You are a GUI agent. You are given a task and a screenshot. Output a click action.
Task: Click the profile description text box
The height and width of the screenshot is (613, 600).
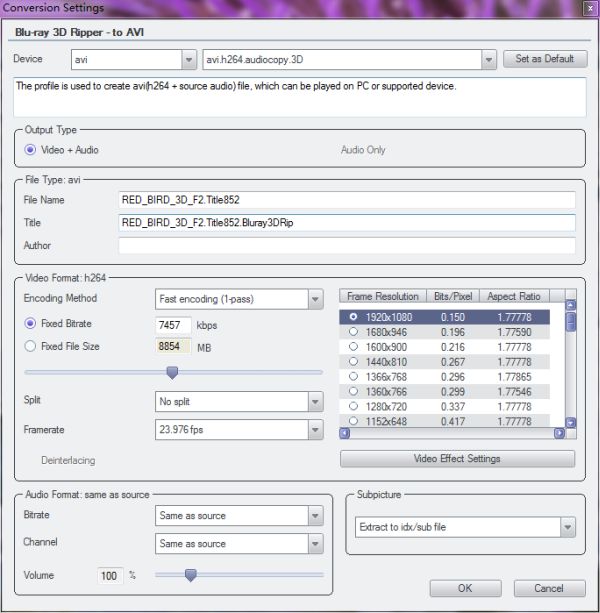click(x=300, y=97)
